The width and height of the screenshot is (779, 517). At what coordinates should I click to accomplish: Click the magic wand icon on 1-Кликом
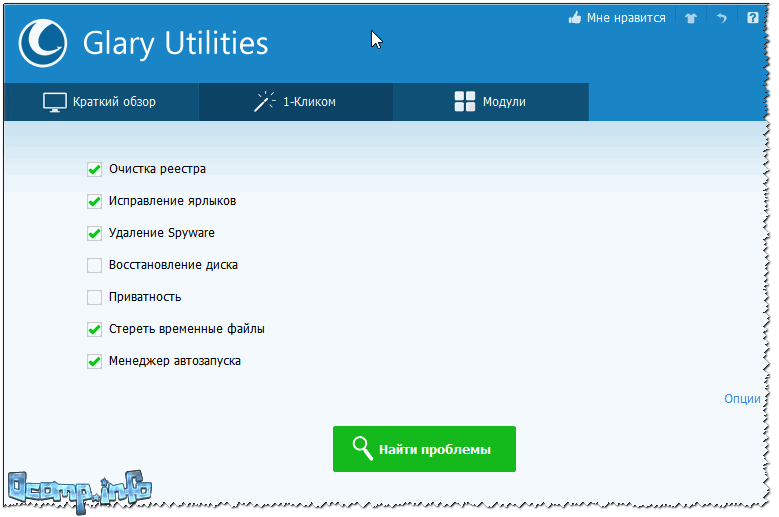(x=264, y=101)
